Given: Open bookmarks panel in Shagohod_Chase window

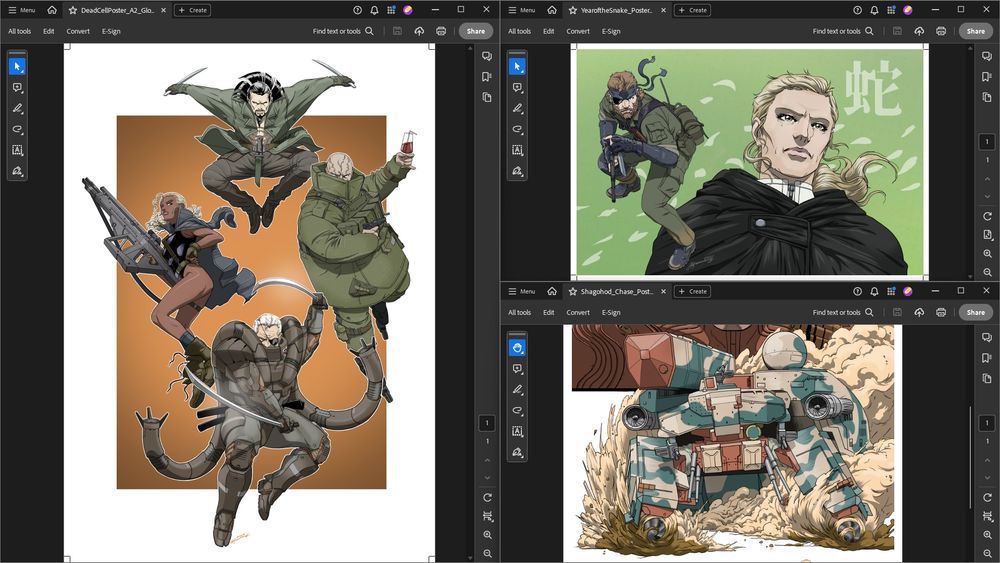Looking at the screenshot, I should 987,358.
